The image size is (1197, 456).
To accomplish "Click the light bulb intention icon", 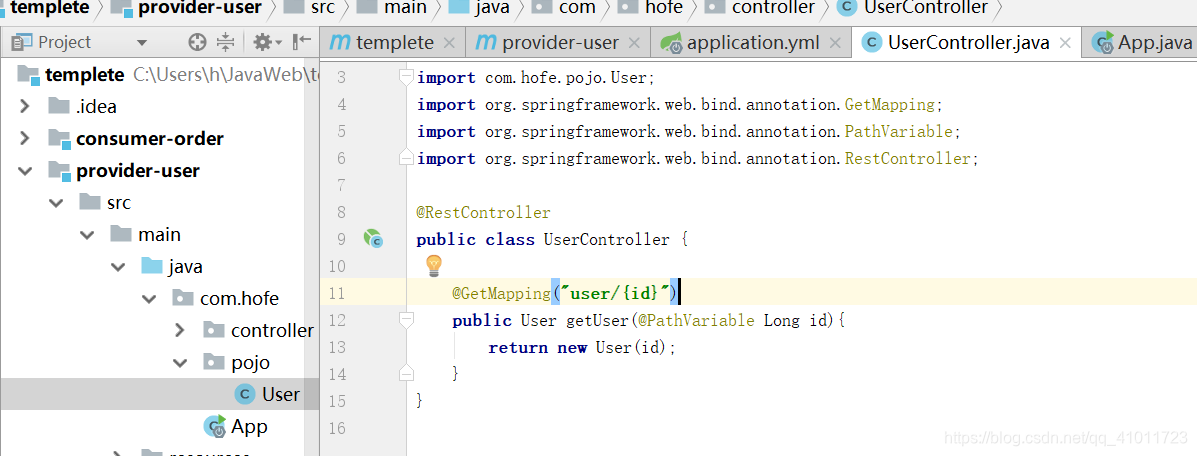I will pyautogui.click(x=434, y=266).
